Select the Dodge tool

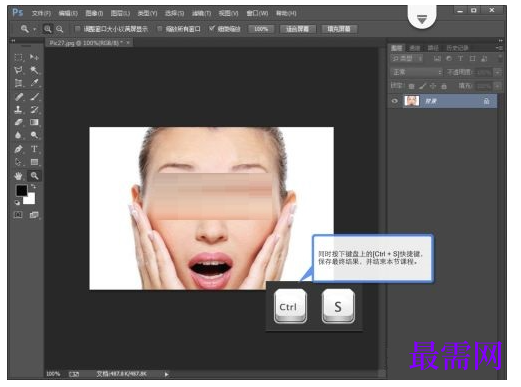click(34, 135)
